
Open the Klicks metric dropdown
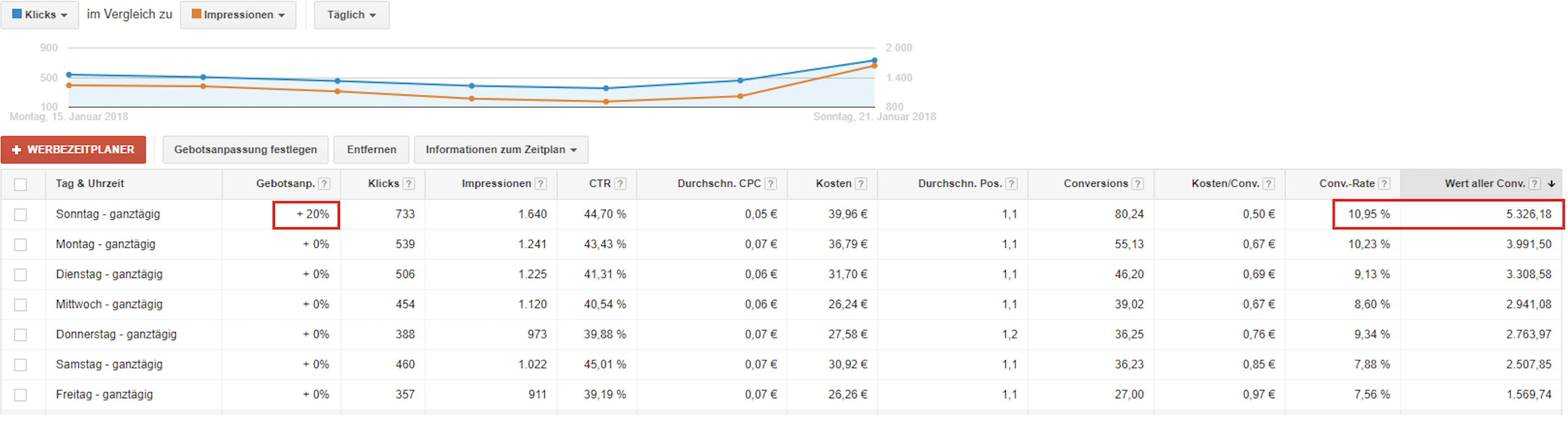pyautogui.click(x=40, y=15)
